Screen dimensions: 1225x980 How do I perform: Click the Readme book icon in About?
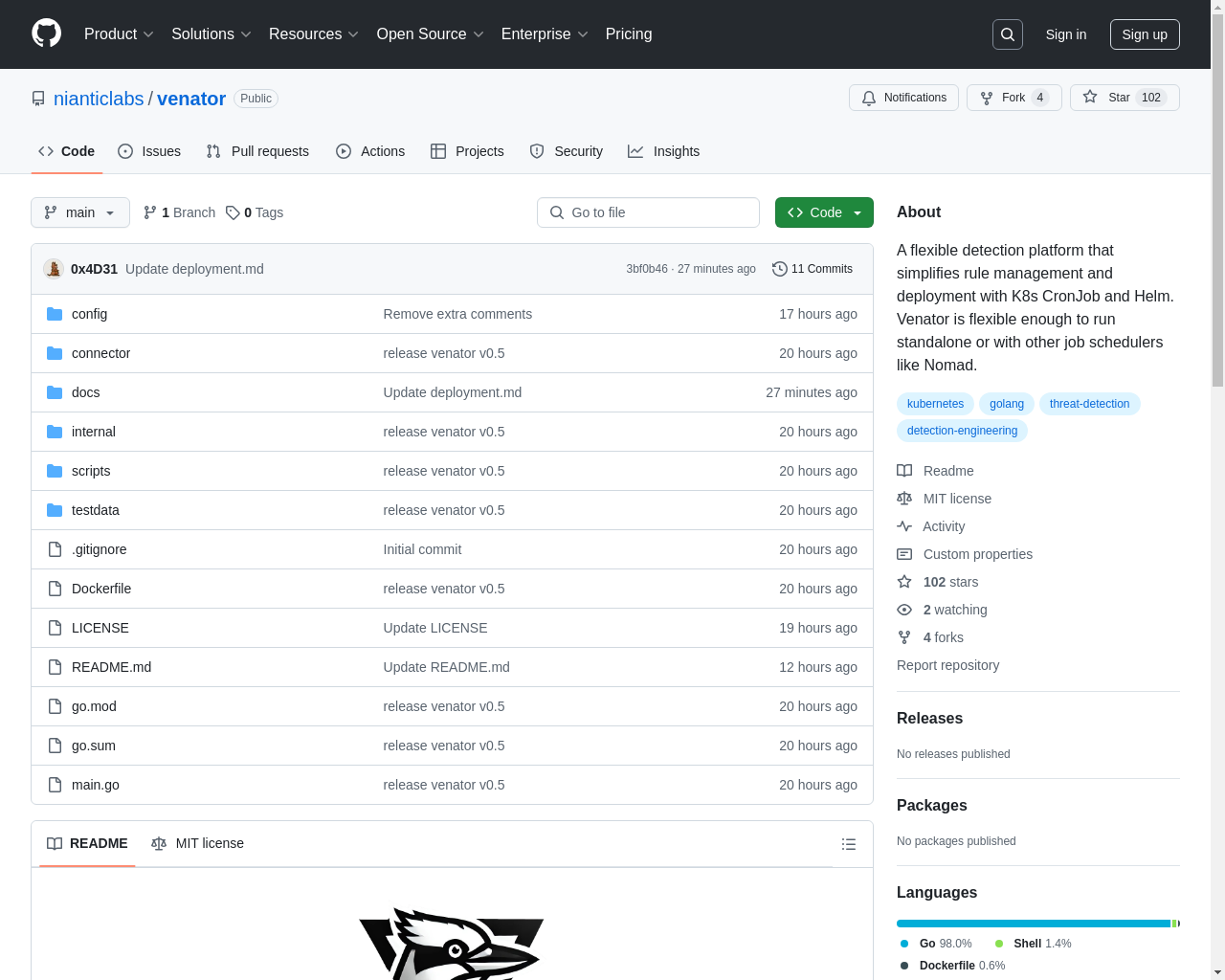[x=904, y=471]
